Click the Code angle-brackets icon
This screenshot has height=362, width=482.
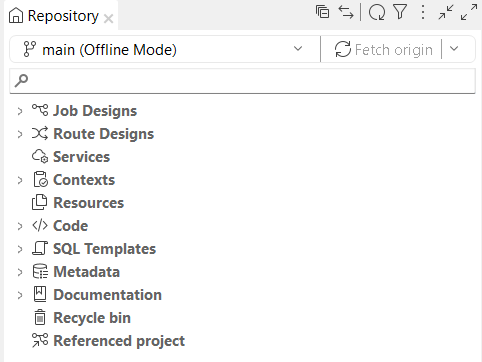[40, 225]
